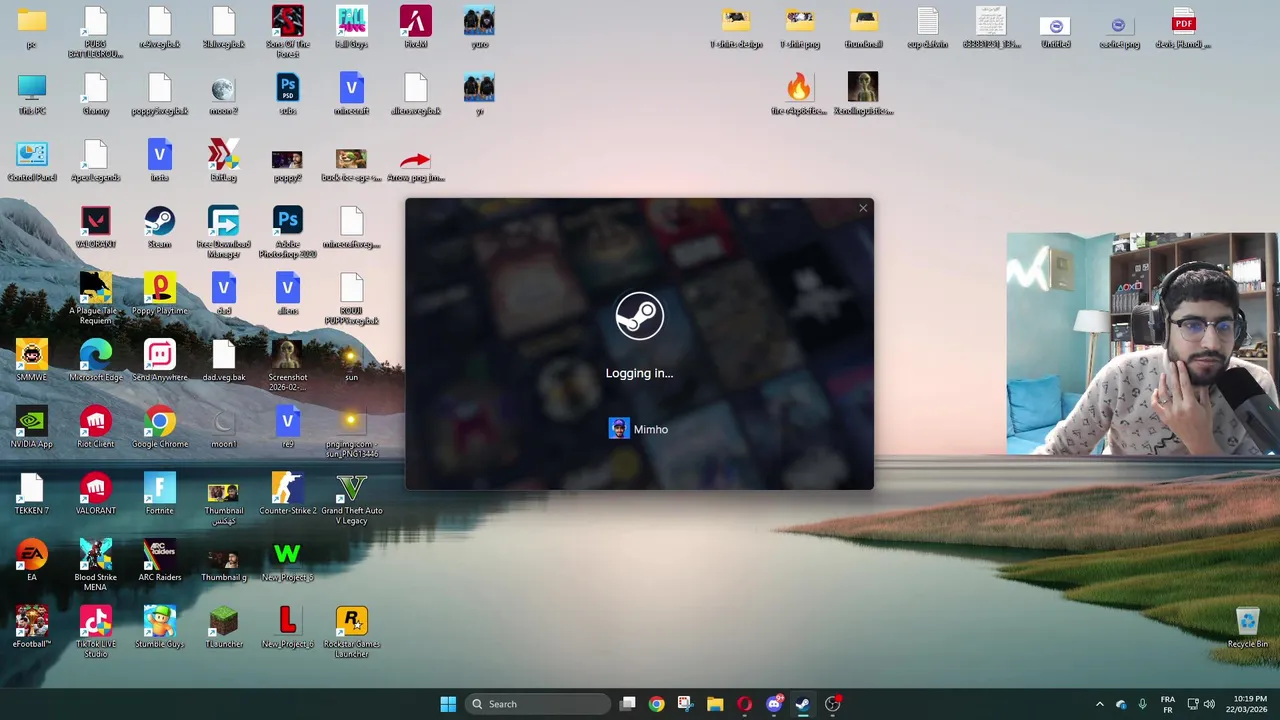The height and width of the screenshot is (720, 1280).
Task: Launch the Fortnite shortcut
Action: point(159,493)
